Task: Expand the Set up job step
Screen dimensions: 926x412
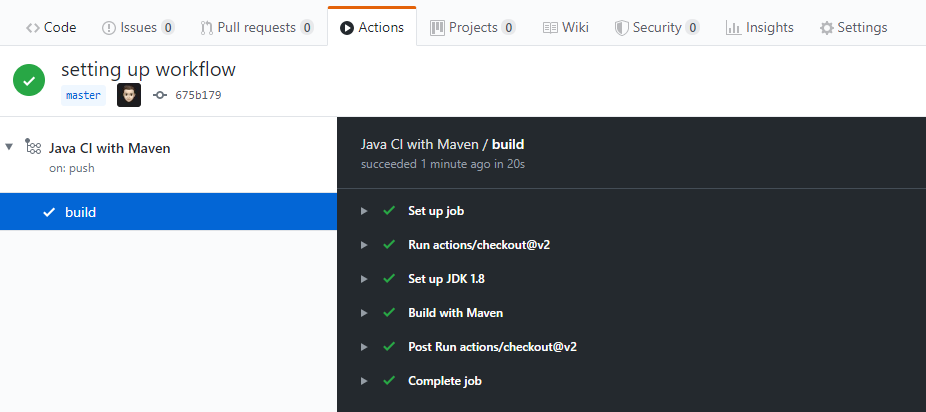Action: point(364,211)
